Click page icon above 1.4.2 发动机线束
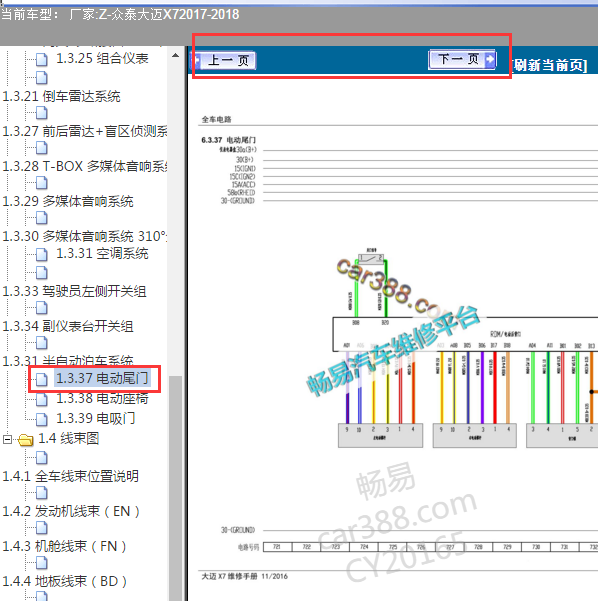The height and width of the screenshot is (601, 598). coord(42,493)
